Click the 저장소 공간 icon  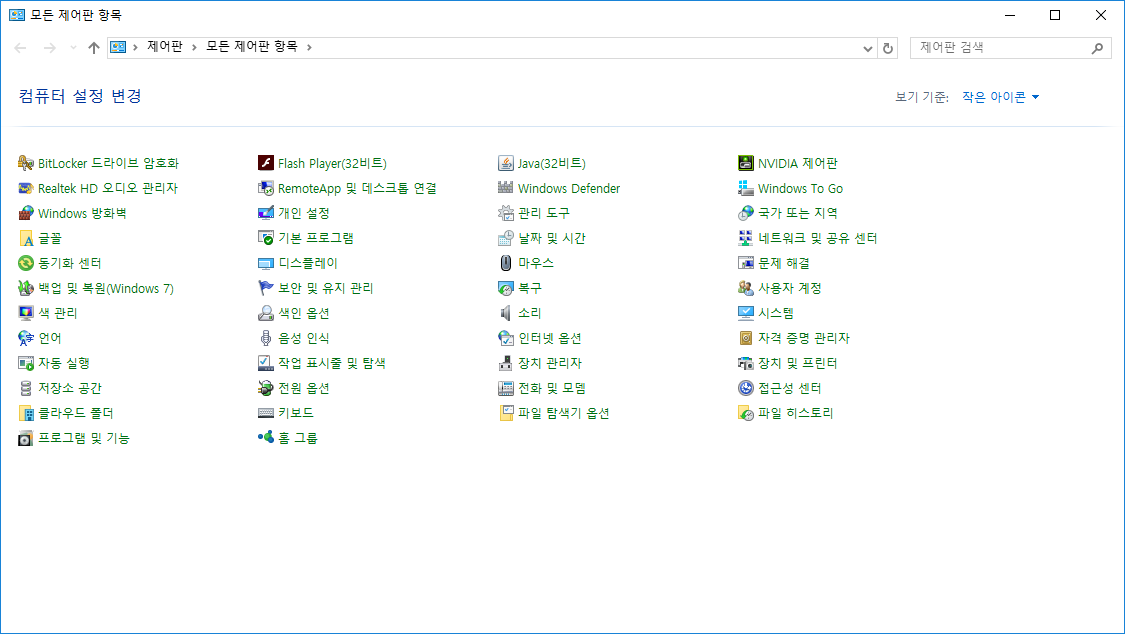pyautogui.click(x=26, y=388)
